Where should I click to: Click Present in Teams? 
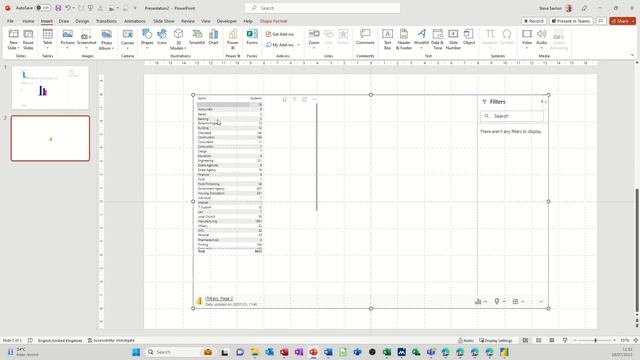point(571,21)
